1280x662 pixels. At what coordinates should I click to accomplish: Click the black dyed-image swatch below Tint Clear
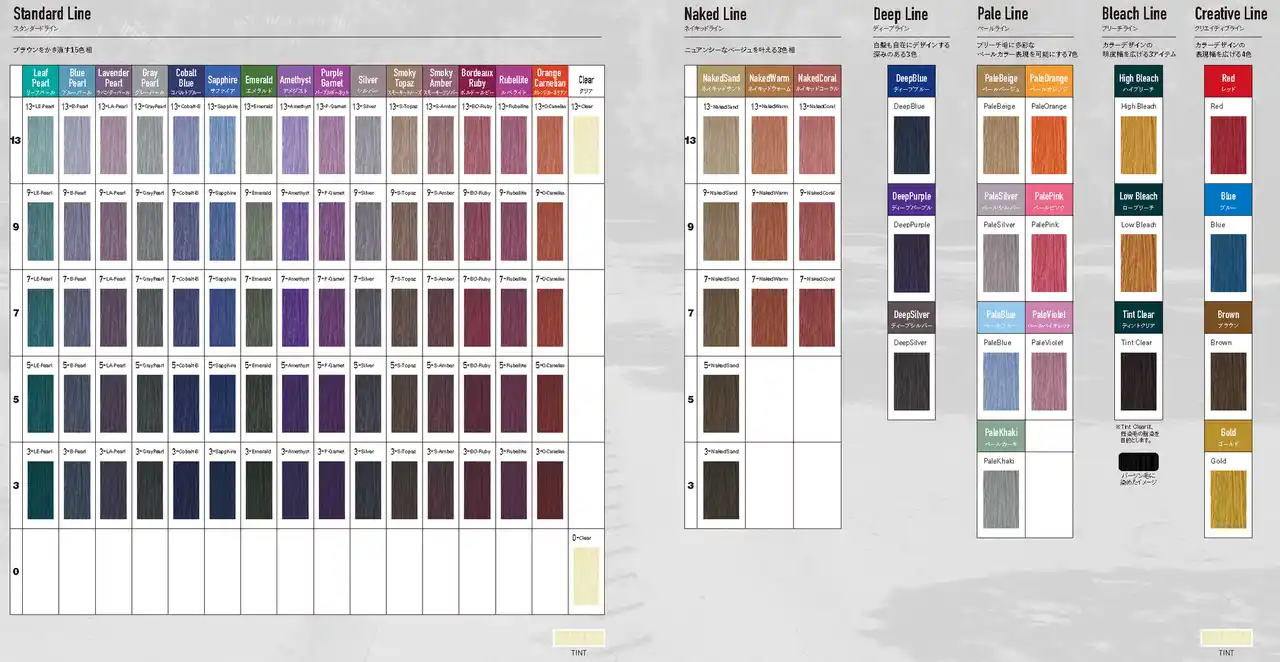pos(1137,462)
